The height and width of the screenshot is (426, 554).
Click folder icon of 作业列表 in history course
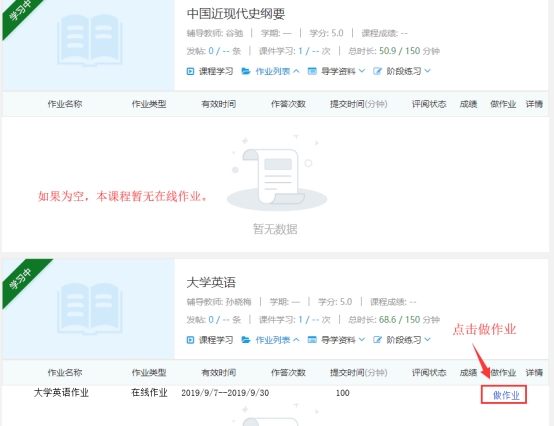pos(246,71)
